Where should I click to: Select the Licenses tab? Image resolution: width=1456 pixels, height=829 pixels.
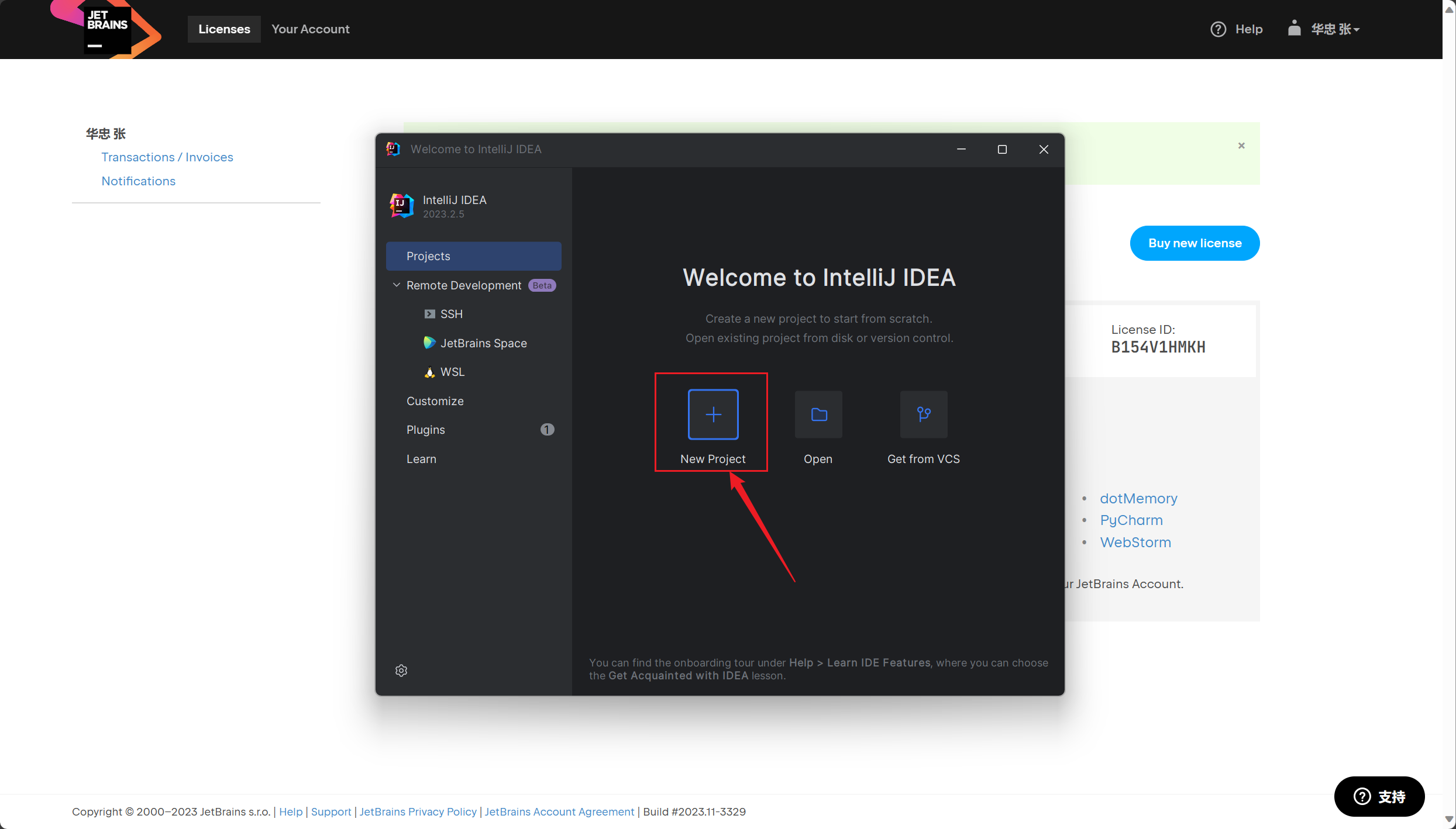tap(224, 29)
